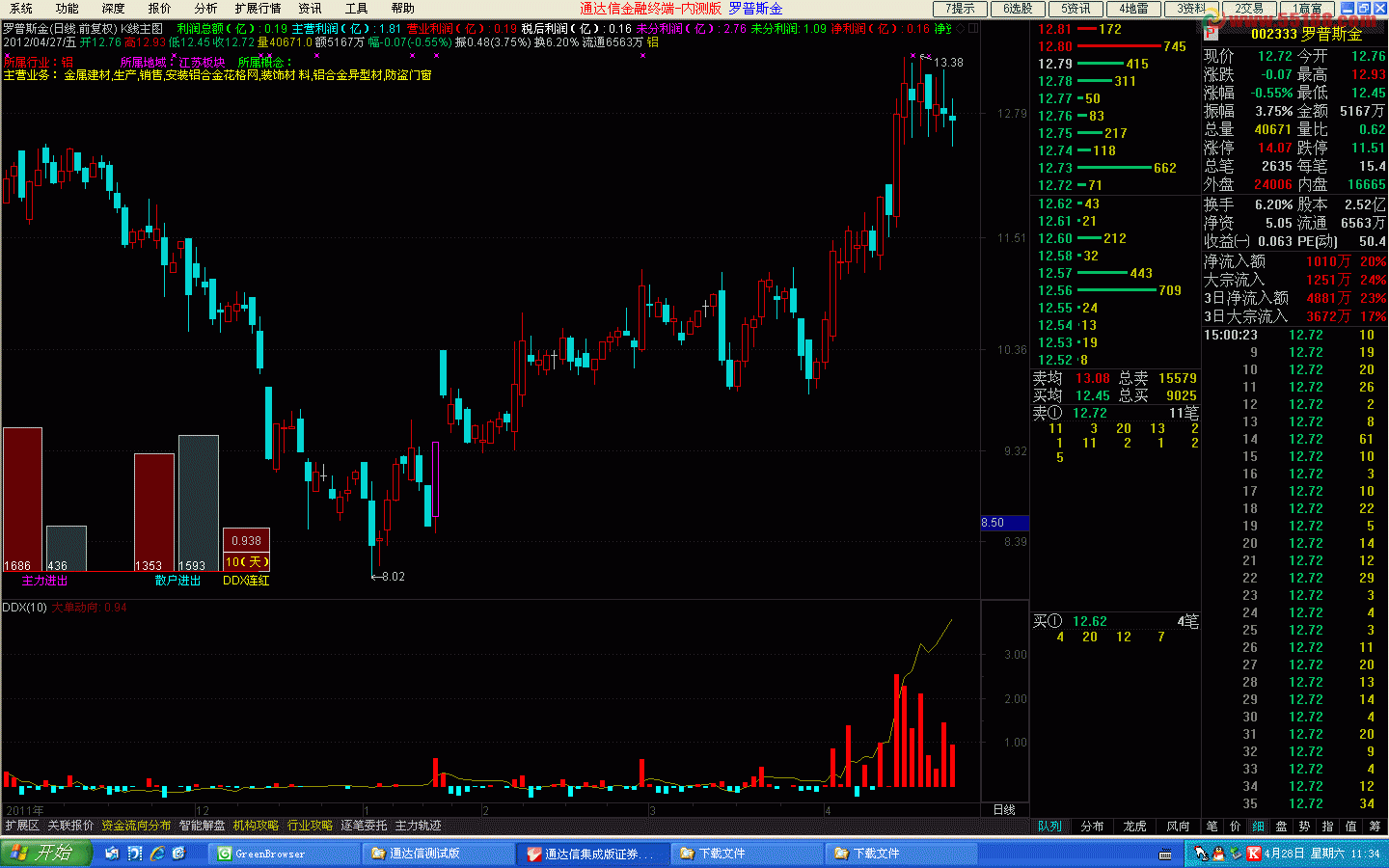Select the 价 tab
Screen dimensions: 1389x868
tap(1236, 827)
